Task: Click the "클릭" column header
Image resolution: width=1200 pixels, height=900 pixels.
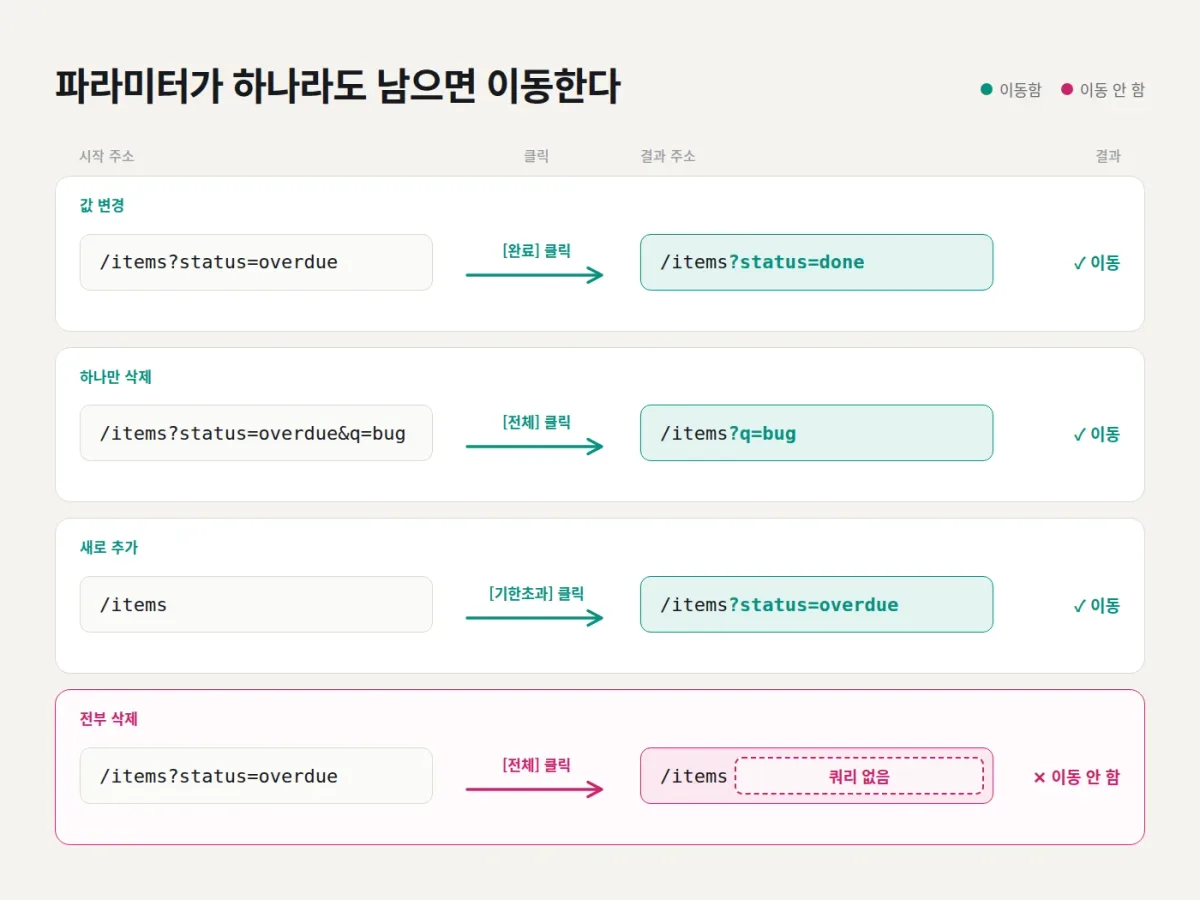Action: (x=536, y=156)
